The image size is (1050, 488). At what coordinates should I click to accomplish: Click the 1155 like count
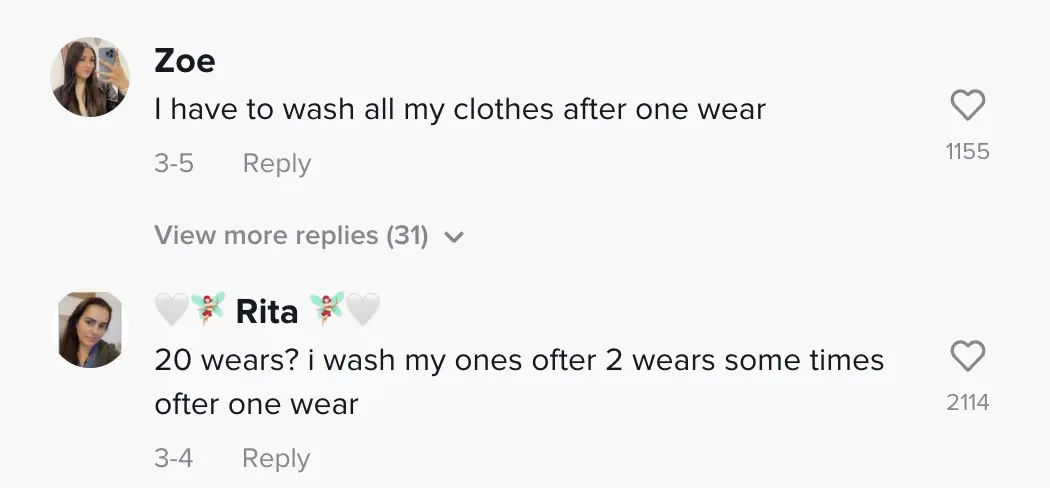click(967, 151)
